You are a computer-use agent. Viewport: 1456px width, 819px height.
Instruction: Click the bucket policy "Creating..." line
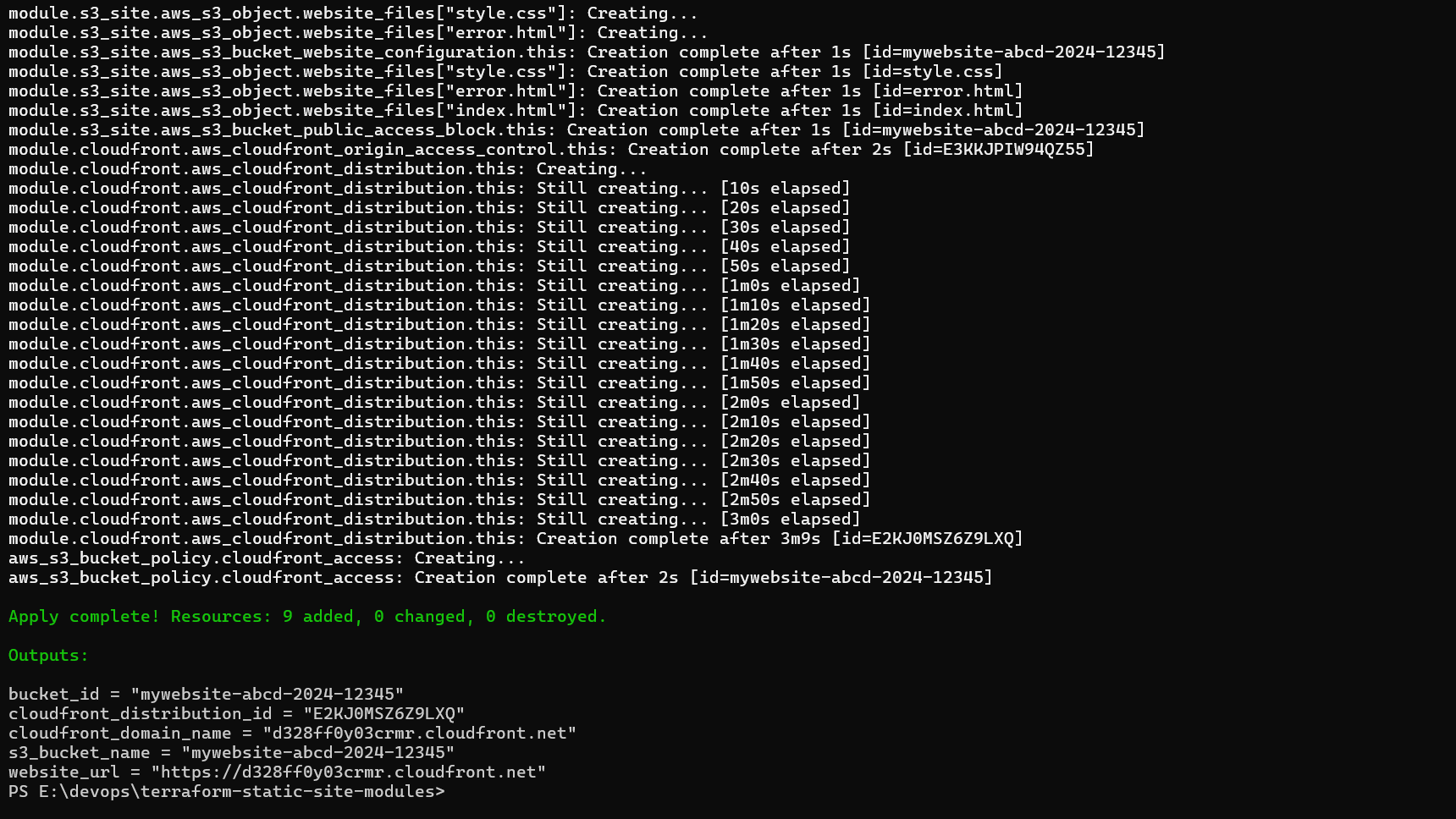267,558
